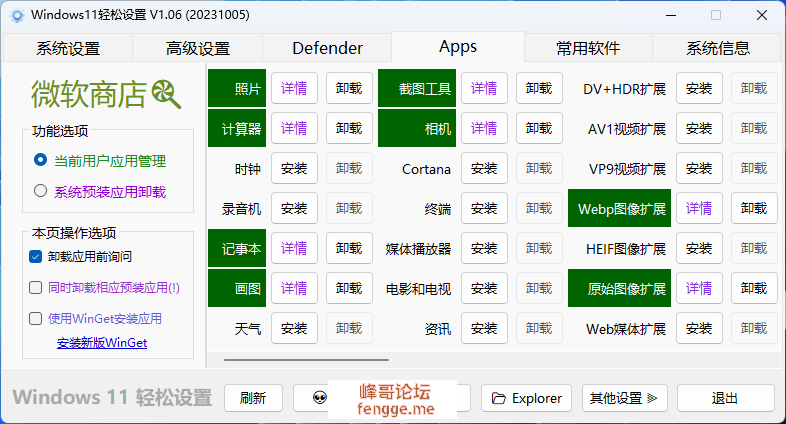The width and height of the screenshot is (786, 424).
Task: Click the 刷新 button
Action: pyautogui.click(x=253, y=398)
